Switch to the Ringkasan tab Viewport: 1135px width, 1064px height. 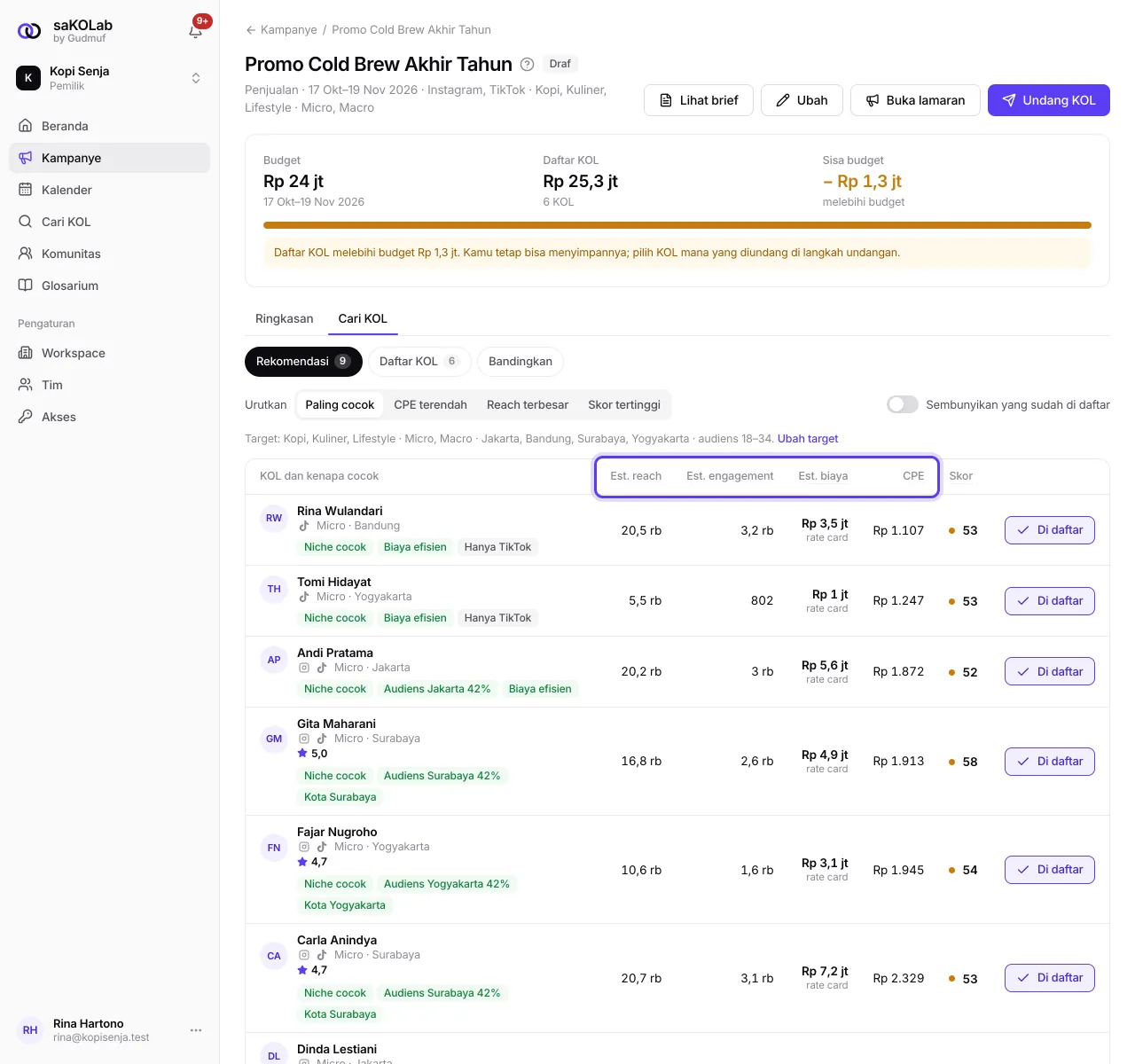285,318
